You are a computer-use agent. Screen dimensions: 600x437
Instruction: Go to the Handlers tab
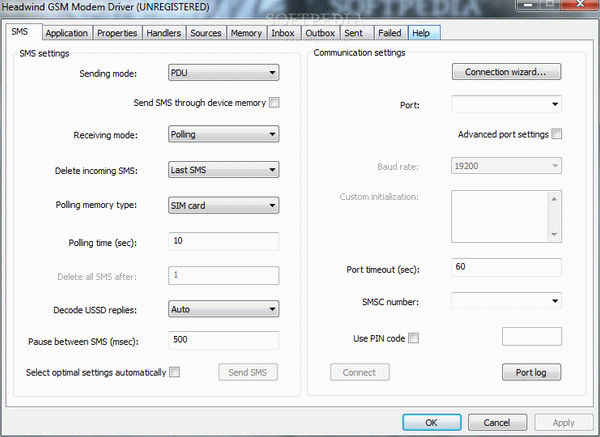coord(164,33)
